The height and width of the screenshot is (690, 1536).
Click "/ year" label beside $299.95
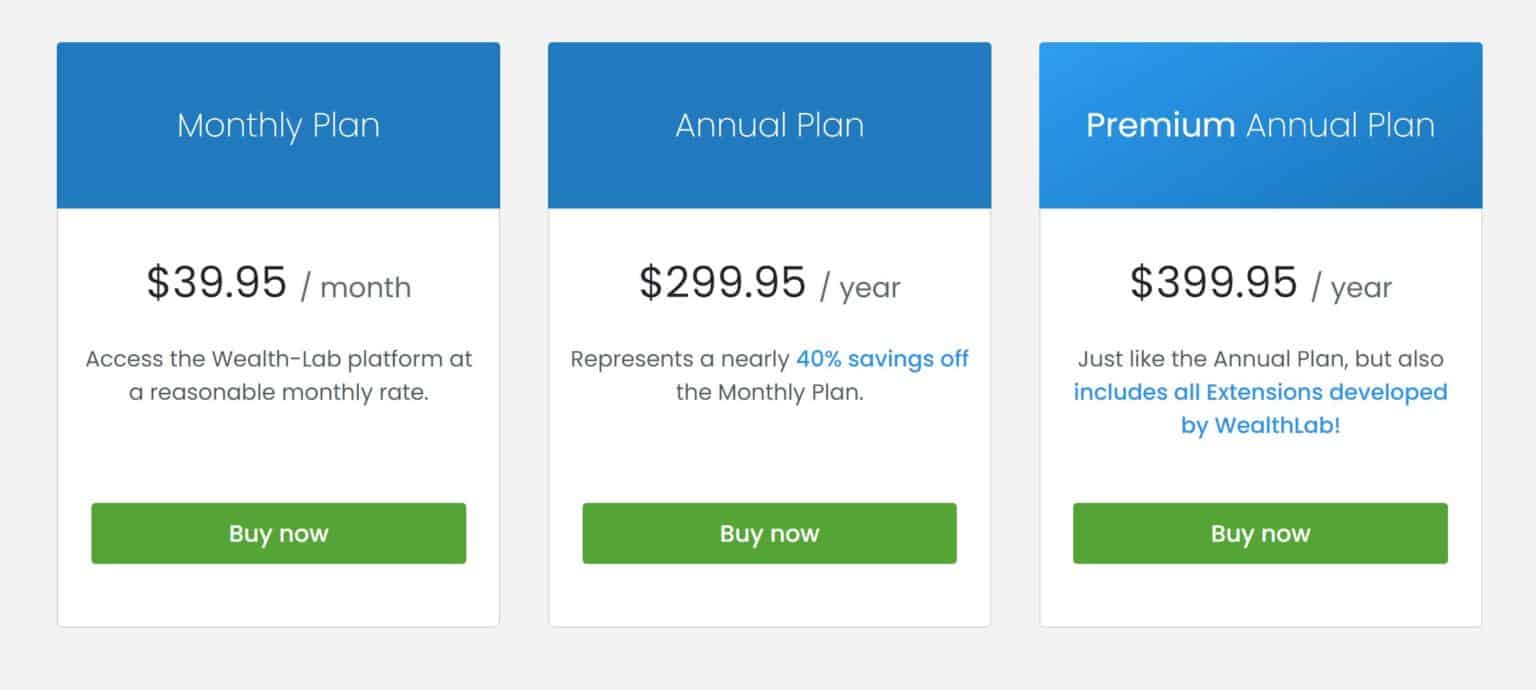(860, 288)
